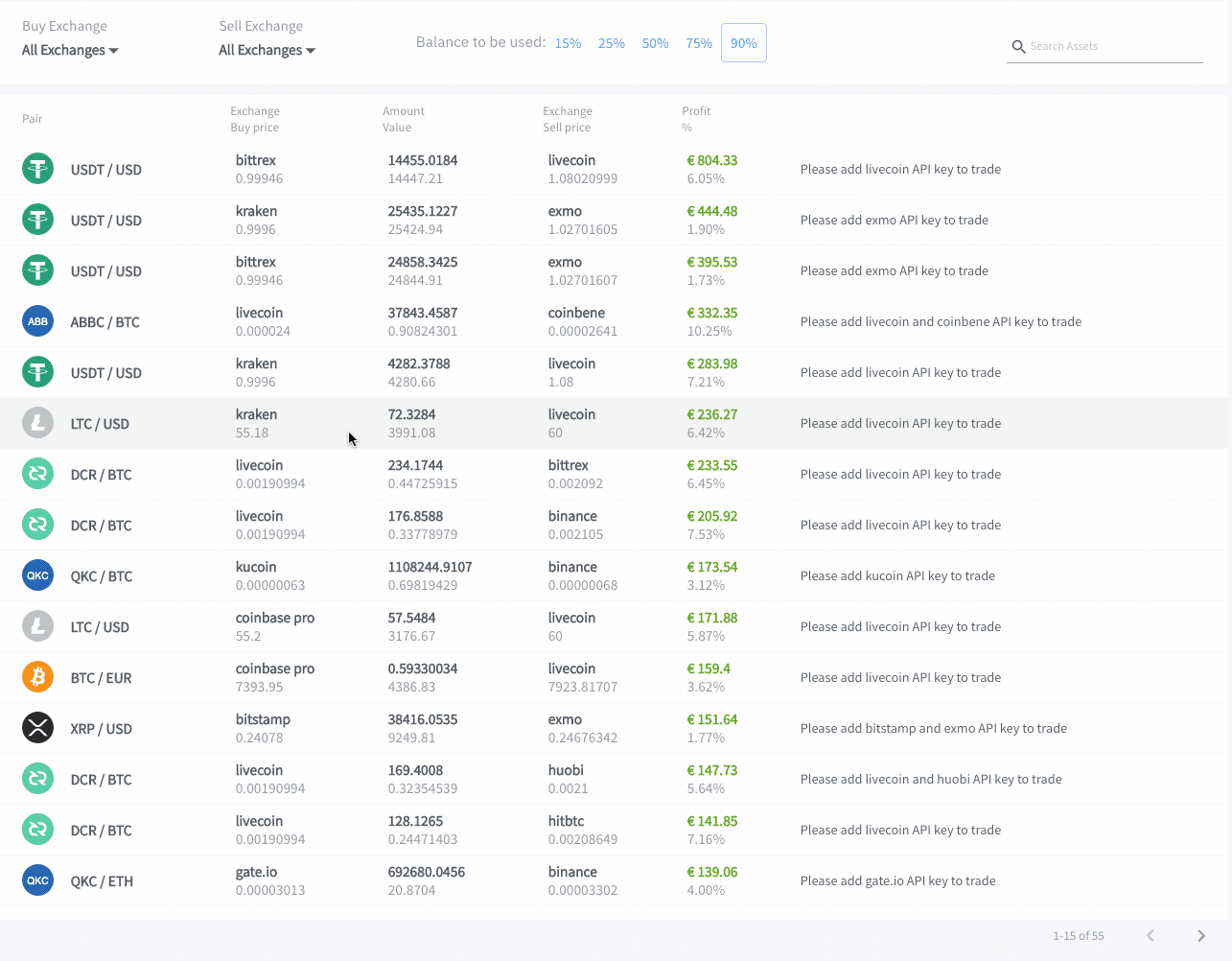This screenshot has width=1232, height=961.
Task: Click the Tether icon in bittrex–exmo USDT row
Action: (37, 270)
